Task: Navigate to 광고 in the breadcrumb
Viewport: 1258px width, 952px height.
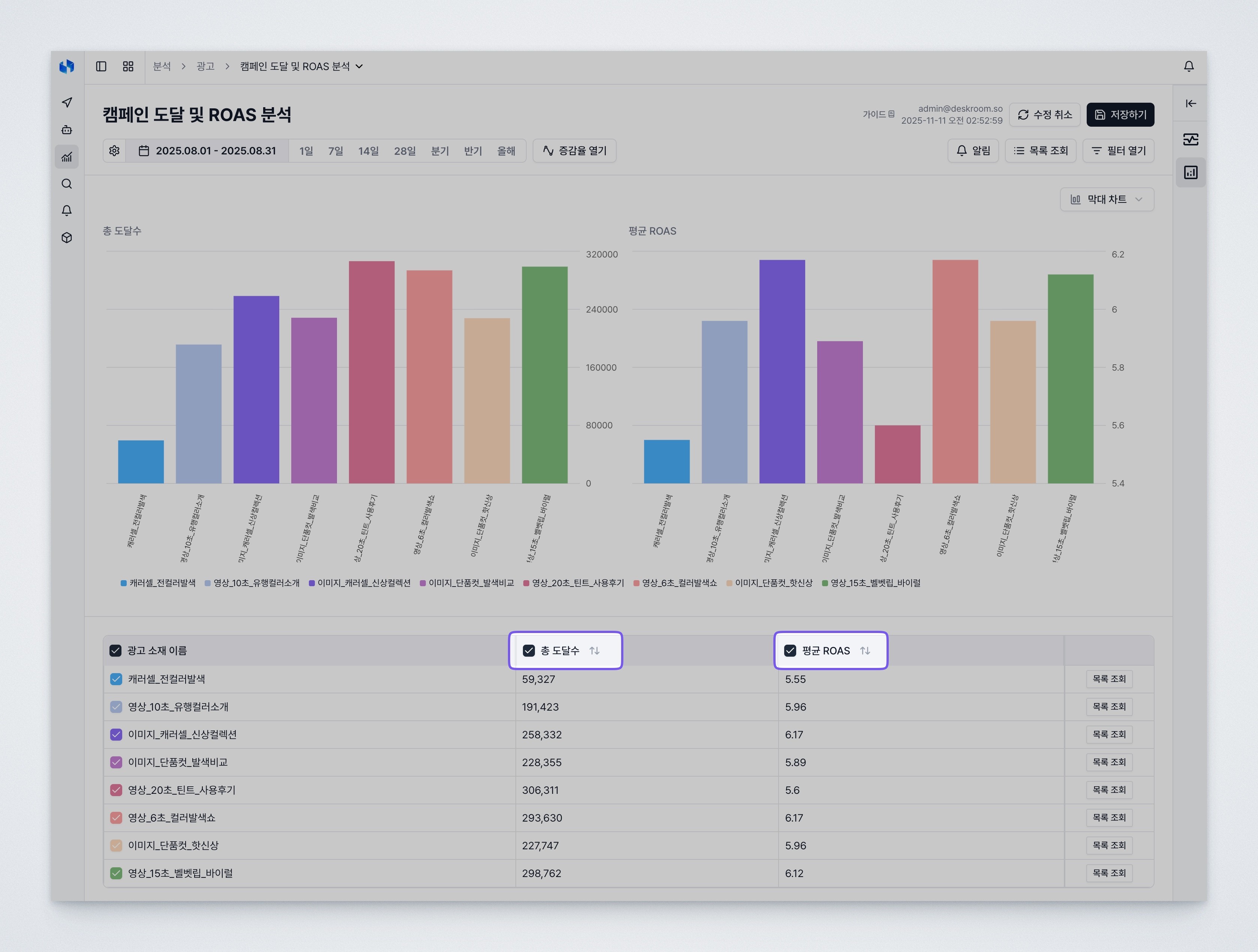Action: 205,67
